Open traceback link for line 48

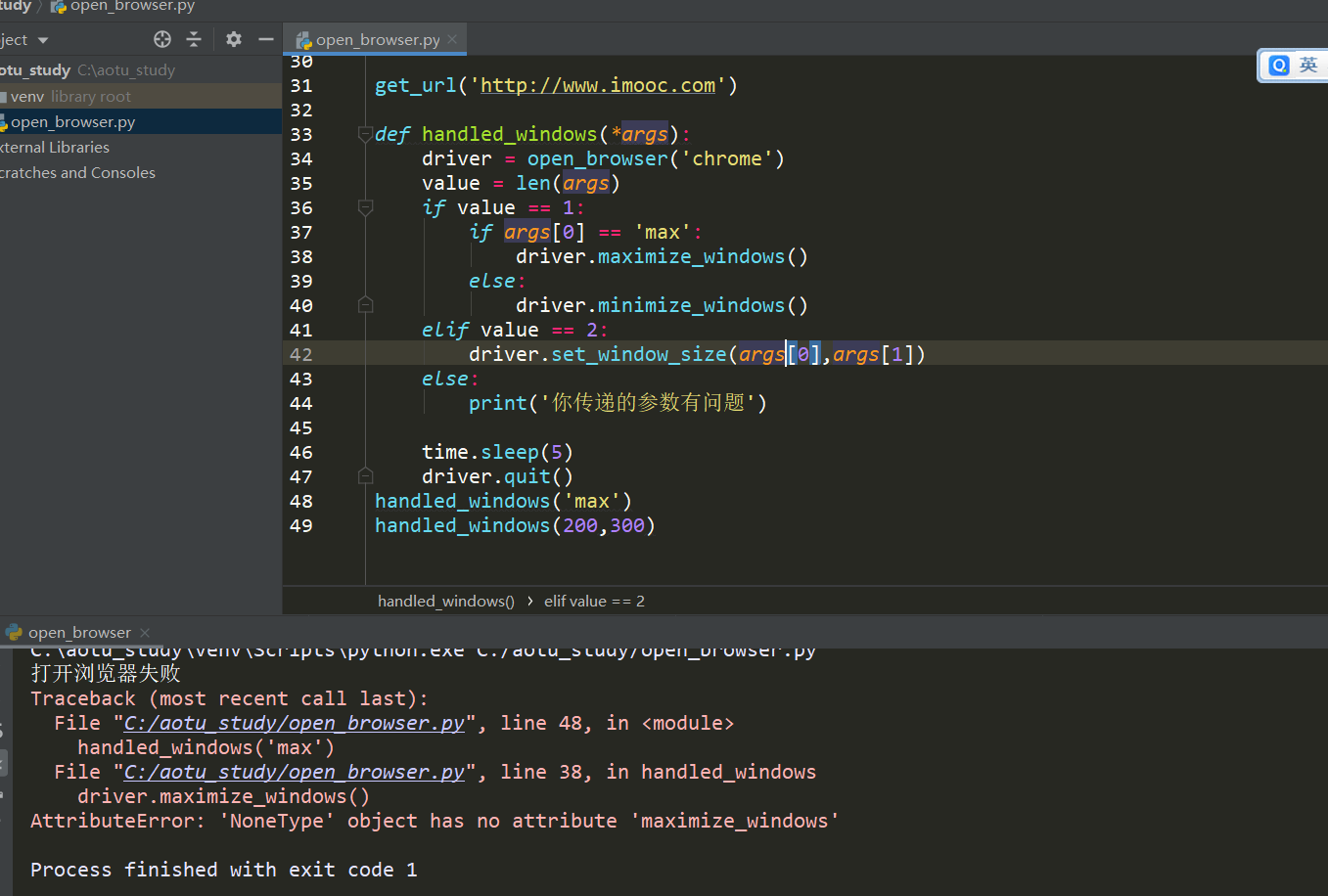tap(294, 723)
